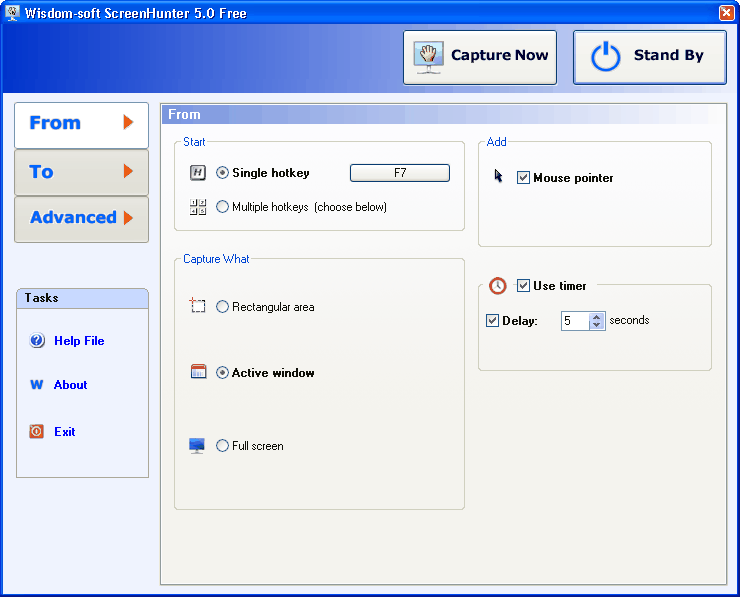Click the Stand By button
This screenshot has width=740, height=597.
click(x=649, y=56)
